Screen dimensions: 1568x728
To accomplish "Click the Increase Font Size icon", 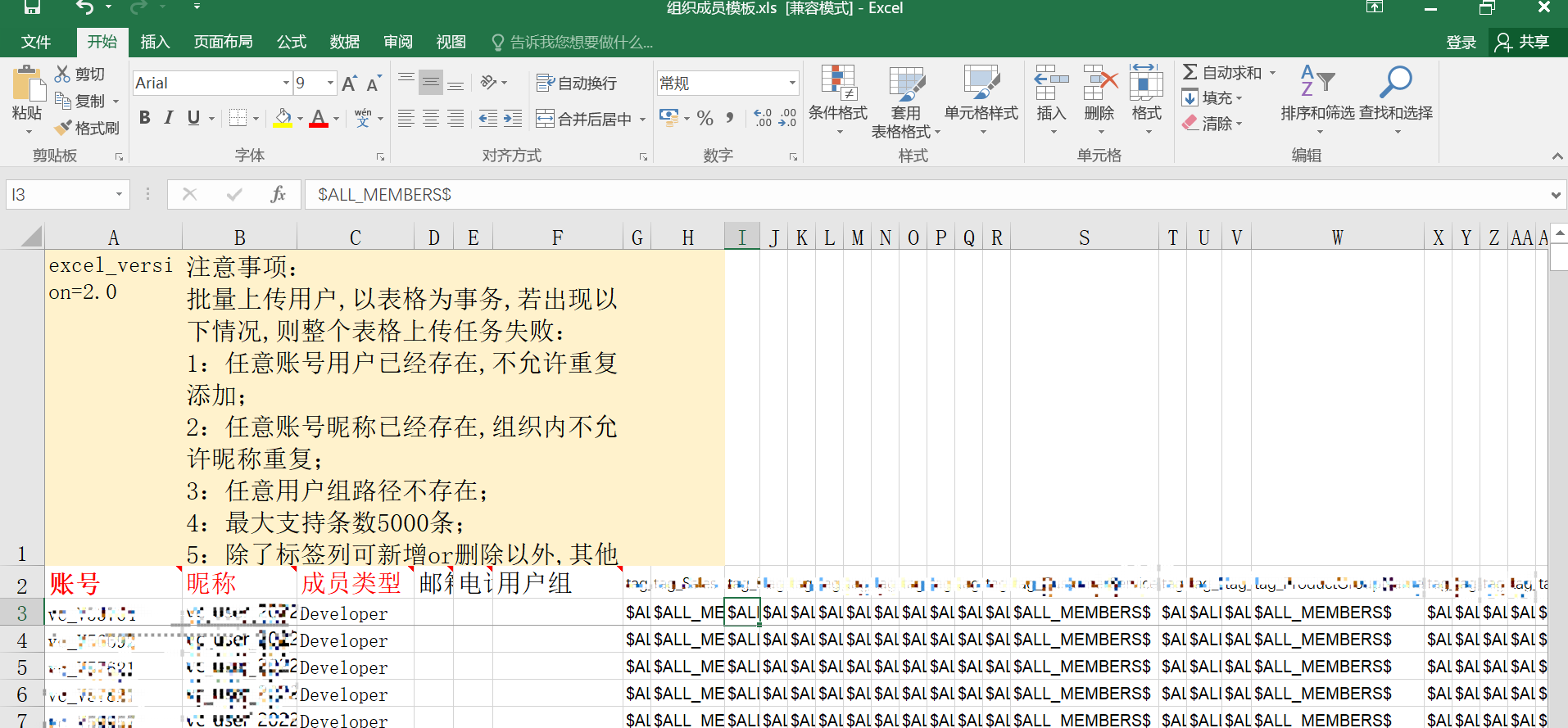I will [349, 84].
